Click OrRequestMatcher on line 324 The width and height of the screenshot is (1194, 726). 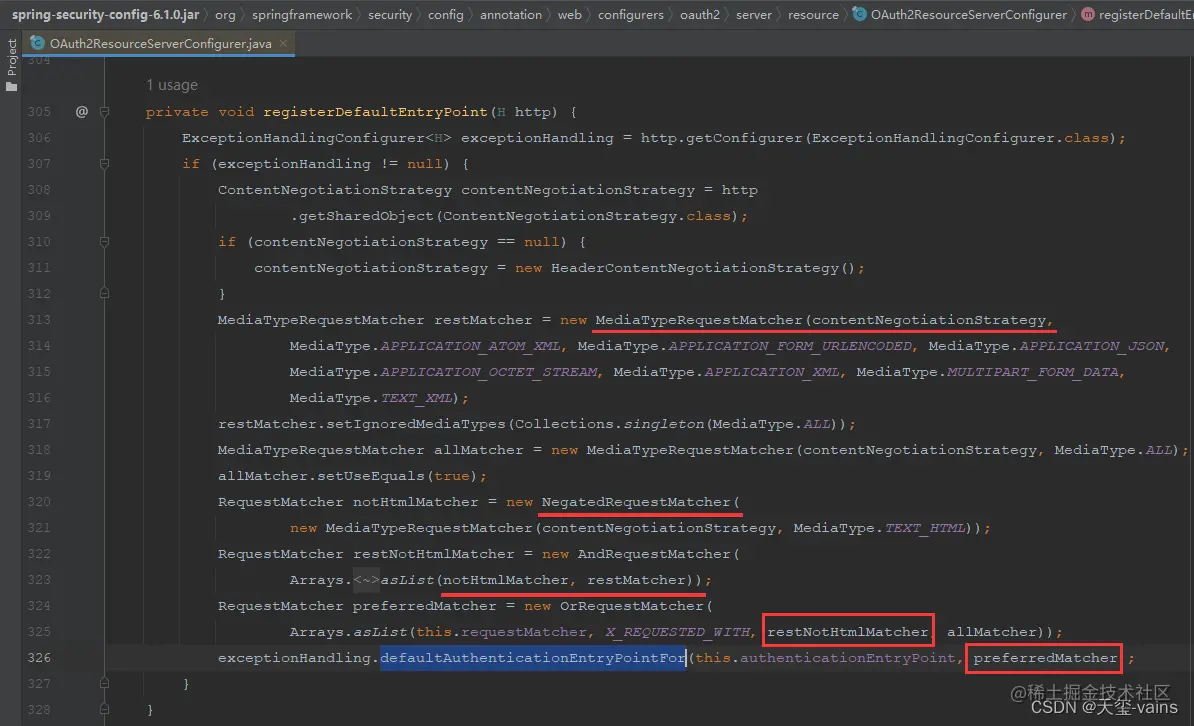point(631,606)
